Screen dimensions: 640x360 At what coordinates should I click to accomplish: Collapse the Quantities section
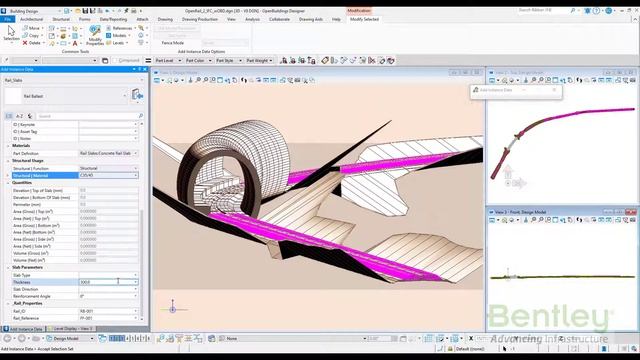8,183
